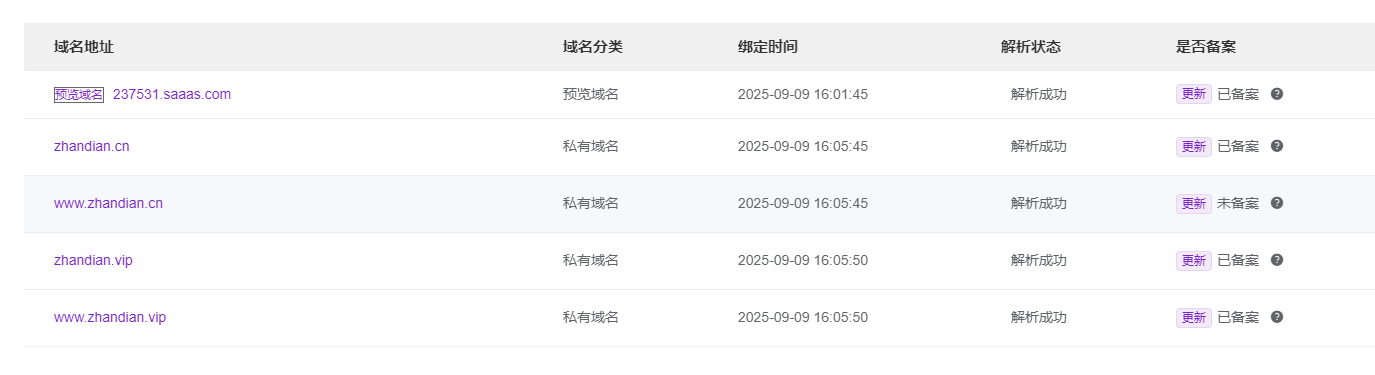Click help icon in www.zhandian.vip row
The image size is (1375, 375).
pyautogui.click(x=1277, y=317)
